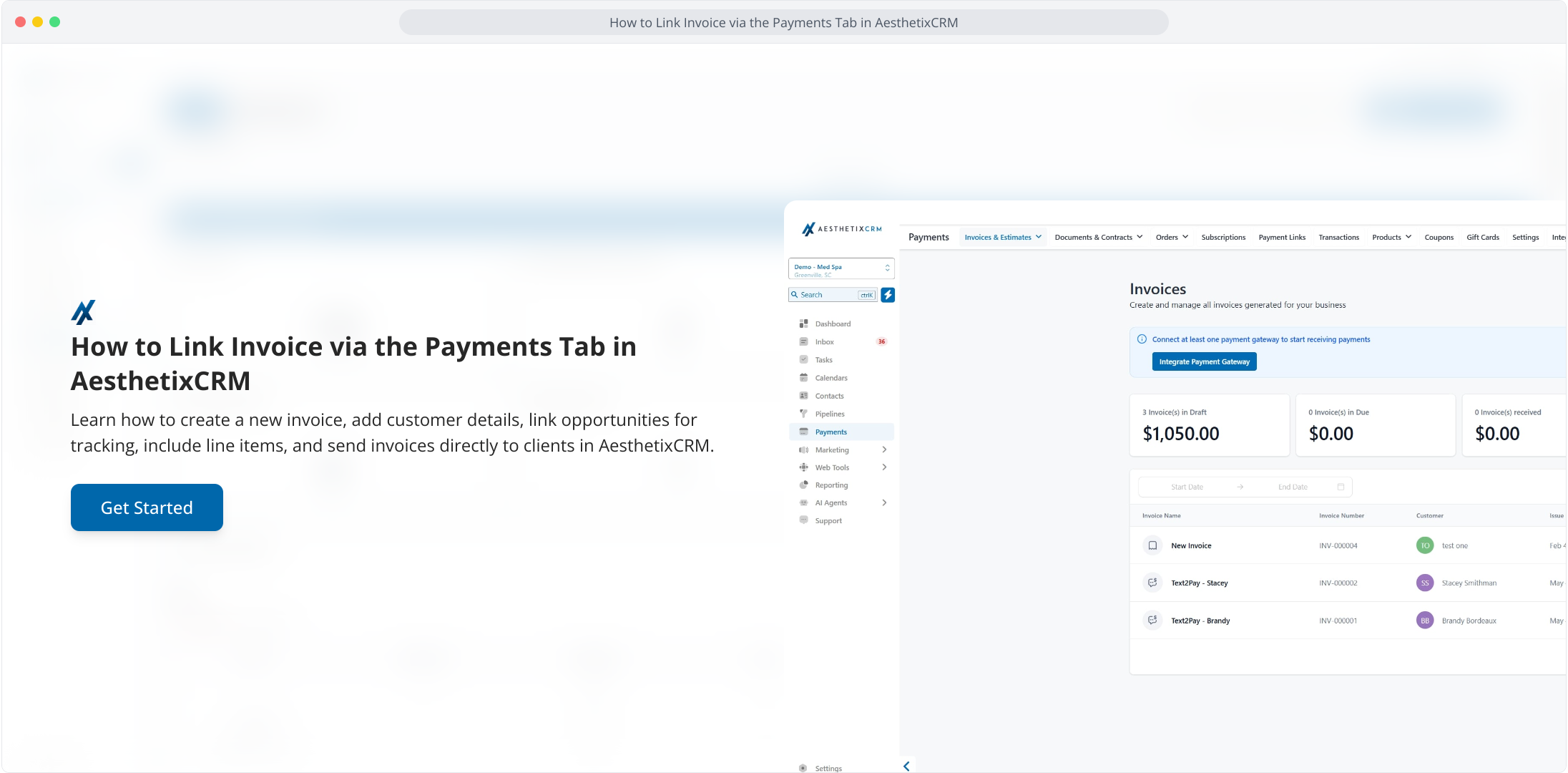Collapse sidebar using the left chevron arrow
1568x773 pixels.
click(906, 766)
